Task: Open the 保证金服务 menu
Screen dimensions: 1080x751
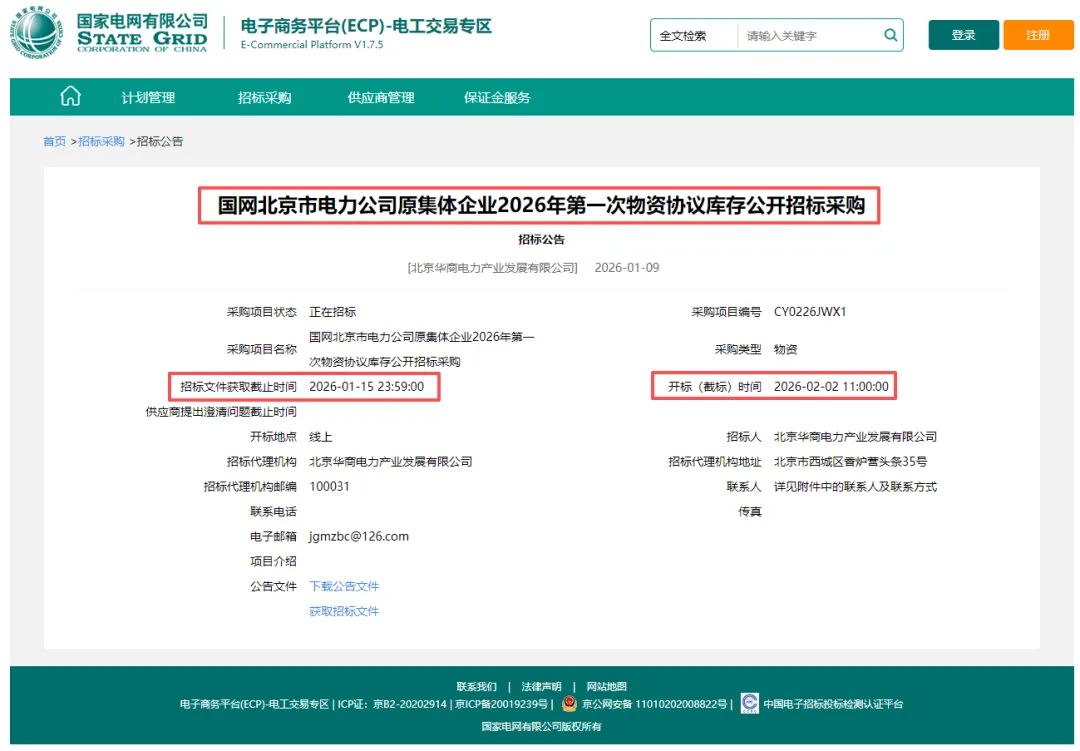Action: (497, 97)
